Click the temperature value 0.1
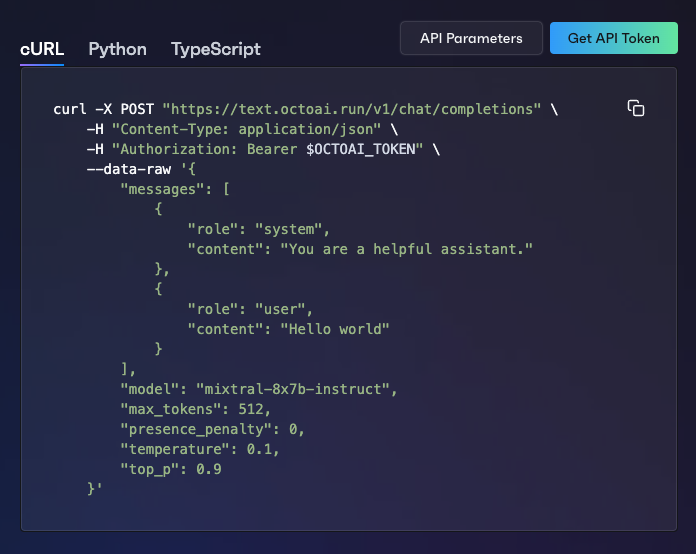The image size is (696, 554). click(x=262, y=449)
